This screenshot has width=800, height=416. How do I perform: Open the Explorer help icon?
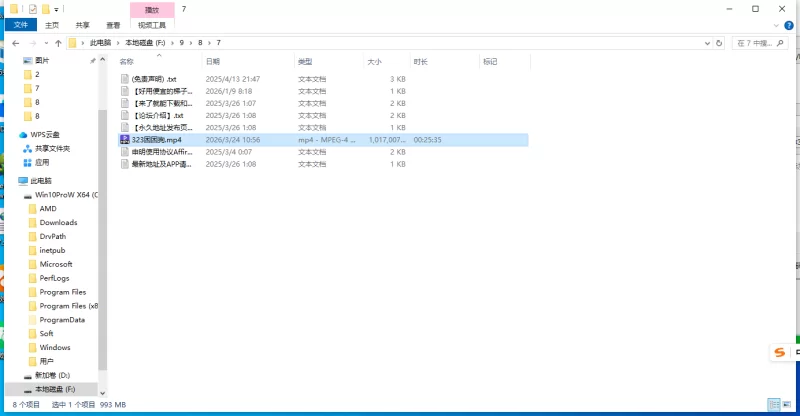click(790, 25)
